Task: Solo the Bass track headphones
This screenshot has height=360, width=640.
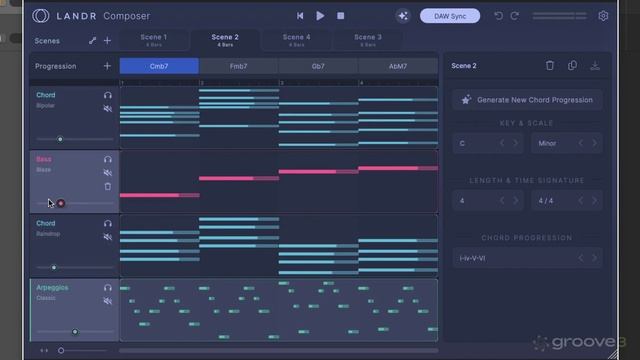Action: click(108, 160)
